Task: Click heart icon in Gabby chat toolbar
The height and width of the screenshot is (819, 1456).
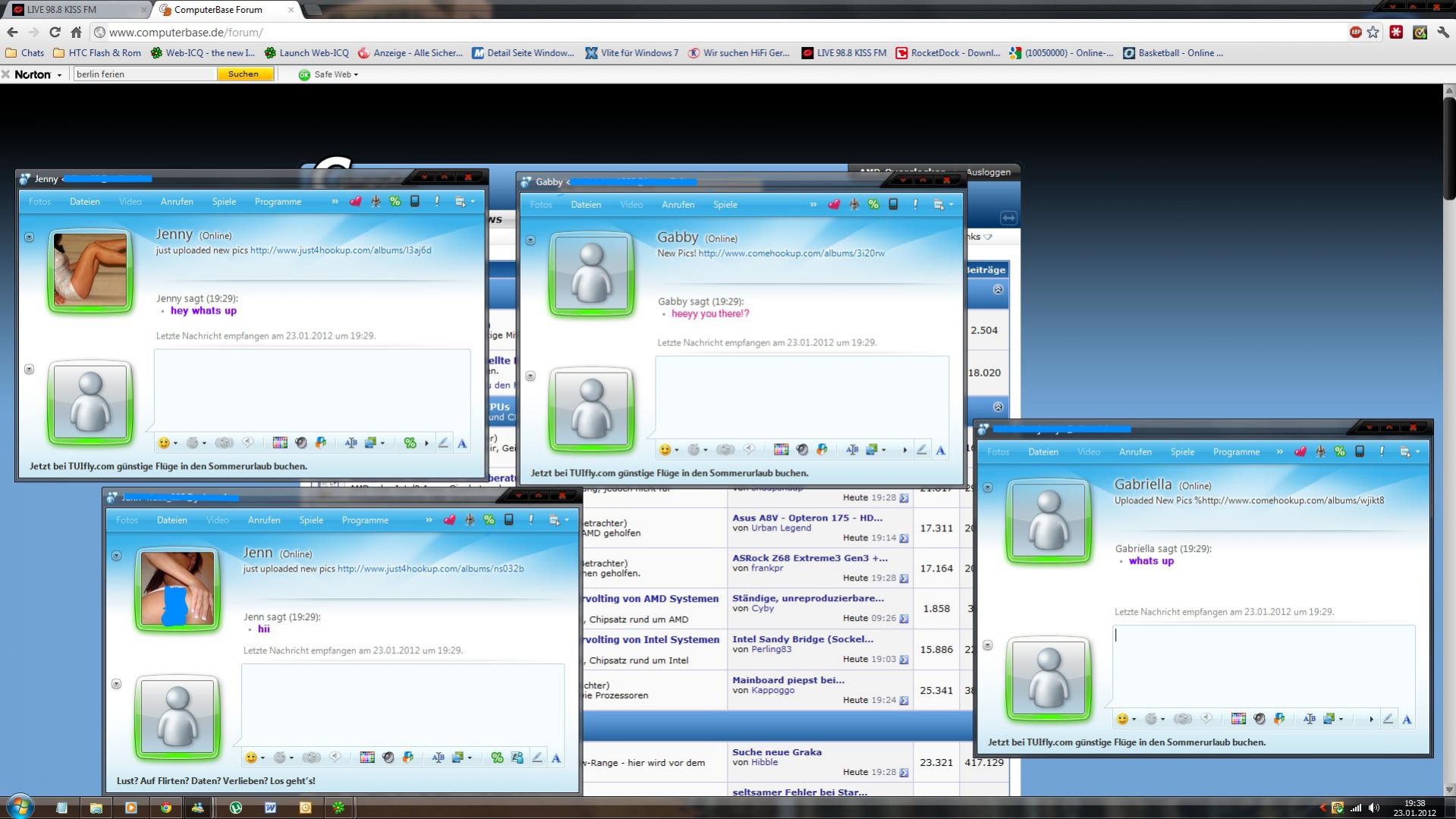Action: pyautogui.click(x=834, y=205)
